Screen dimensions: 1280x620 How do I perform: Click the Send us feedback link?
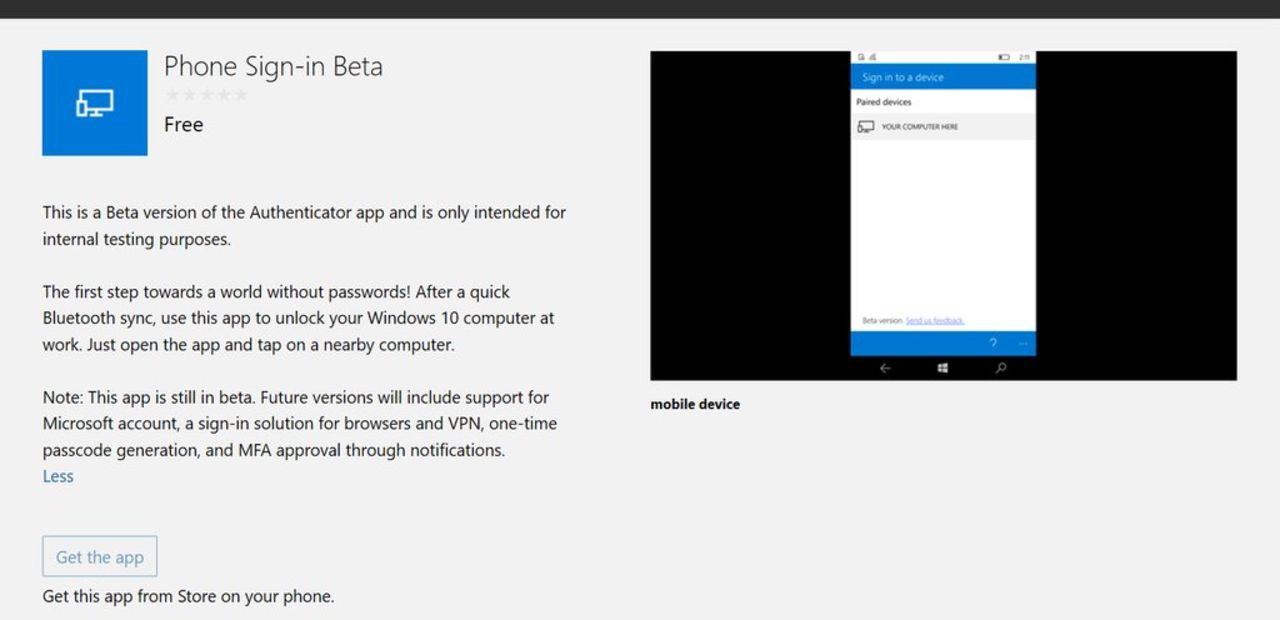click(x=934, y=320)
